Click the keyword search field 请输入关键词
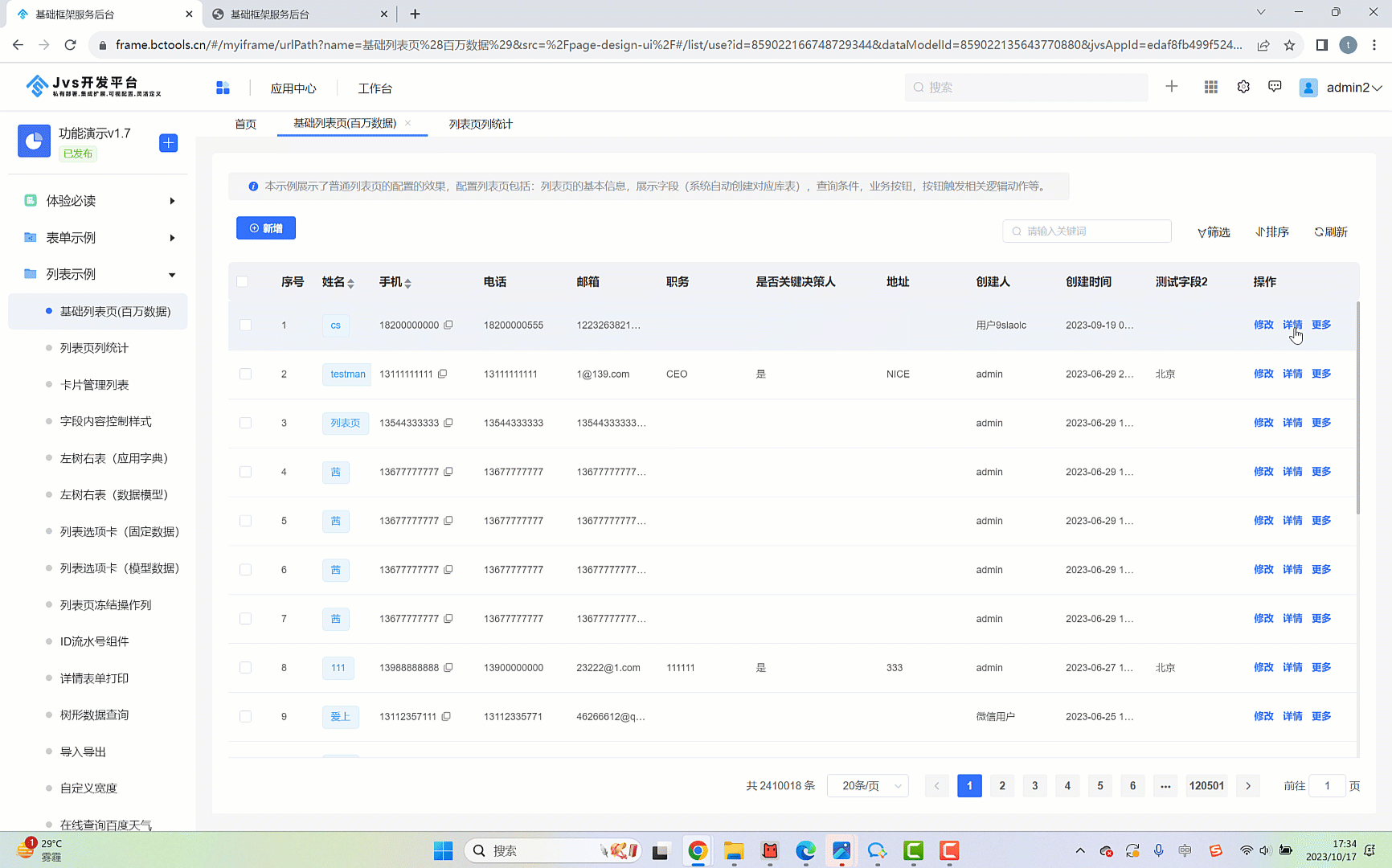The width and height of the screenshot is (1392, 868). [1087, 231]
